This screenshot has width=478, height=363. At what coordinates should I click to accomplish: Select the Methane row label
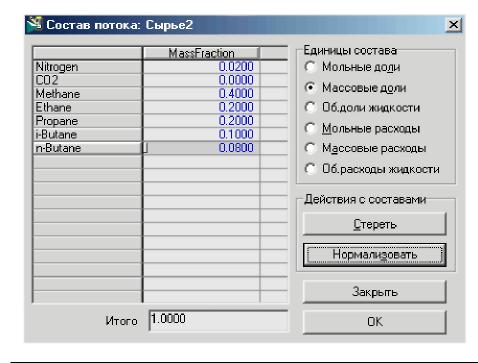click(88, 94)
